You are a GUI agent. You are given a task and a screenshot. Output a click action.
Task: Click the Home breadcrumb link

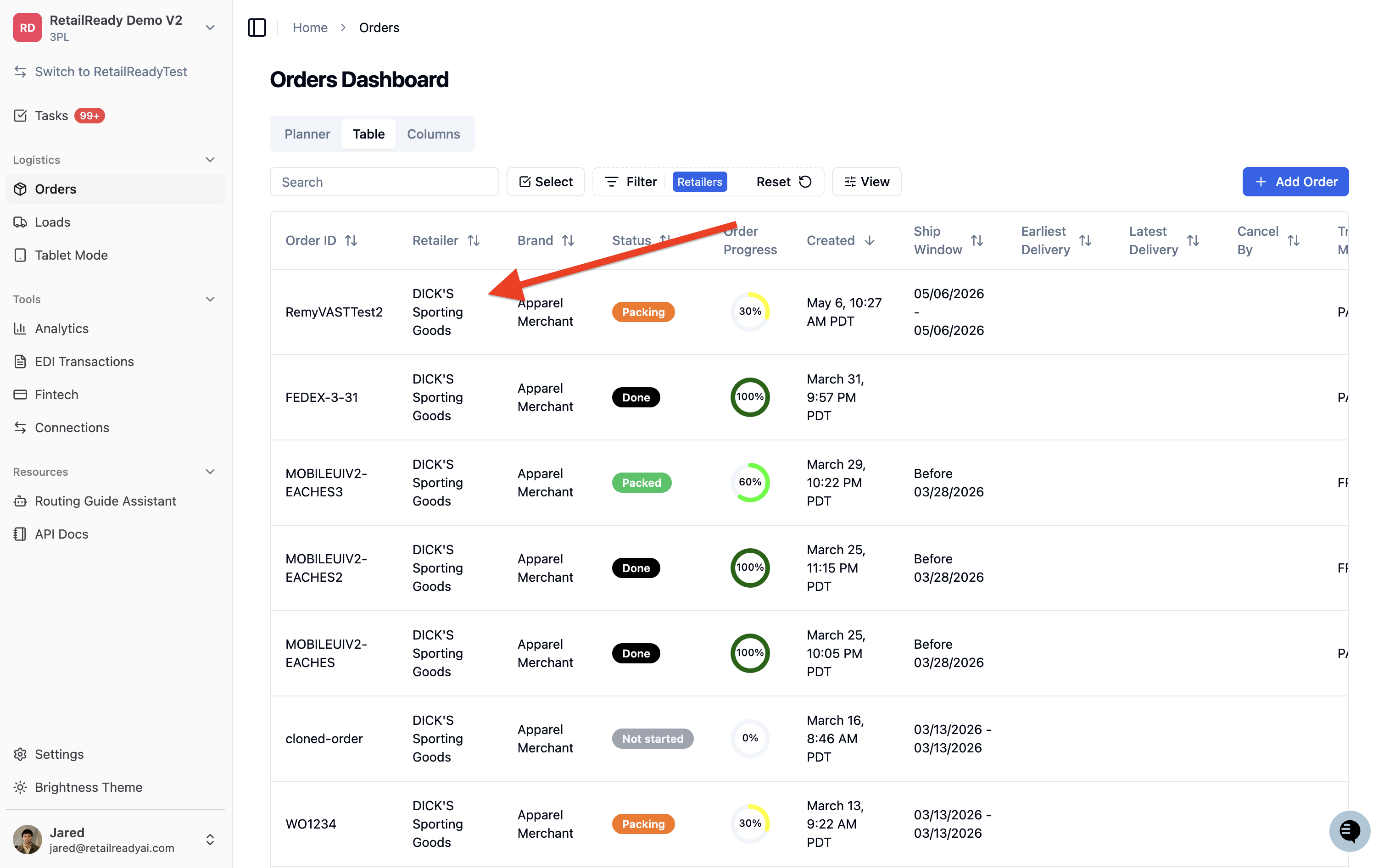[310, 28]
